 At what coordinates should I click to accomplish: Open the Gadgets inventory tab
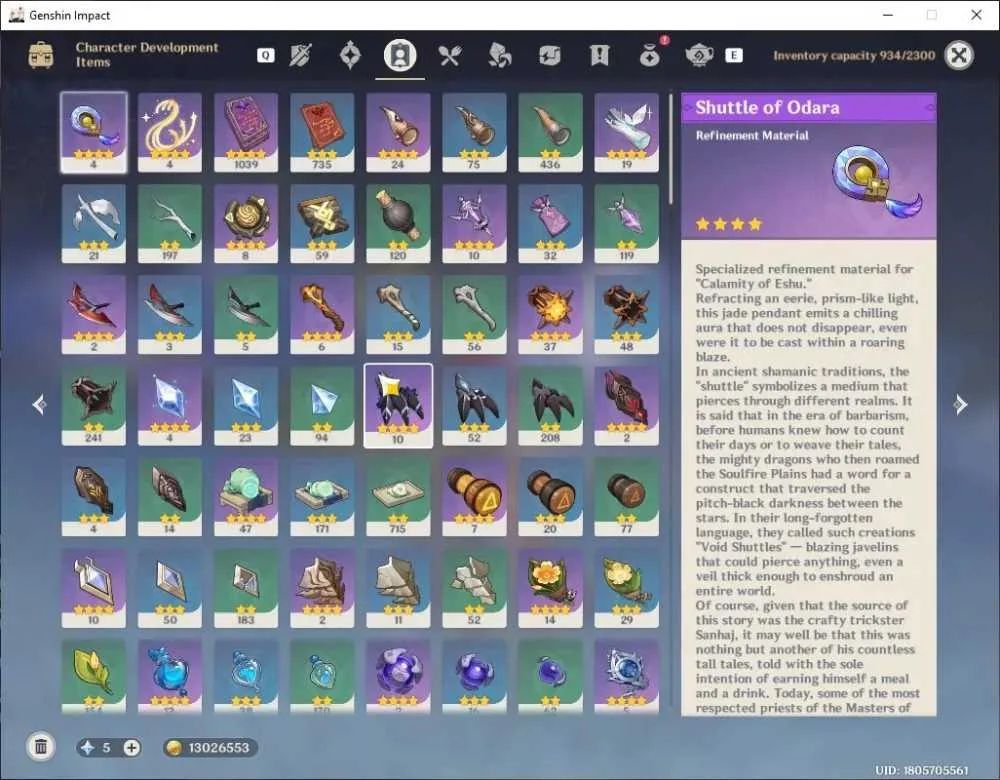coord(549,55)
